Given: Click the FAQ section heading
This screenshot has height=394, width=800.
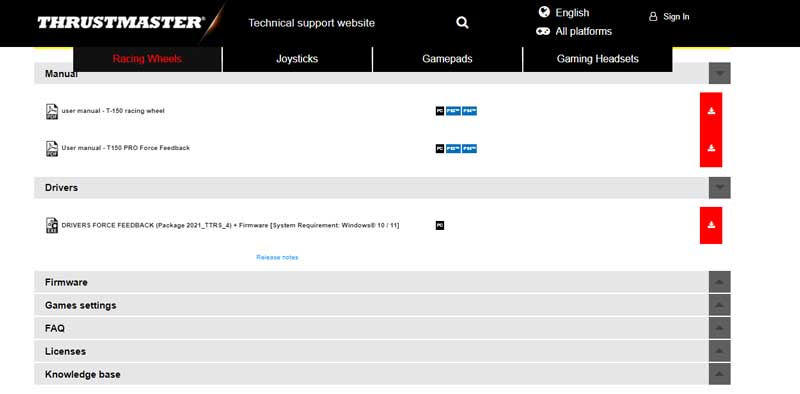Looking at the screenshot, I should tap(55, 328).
